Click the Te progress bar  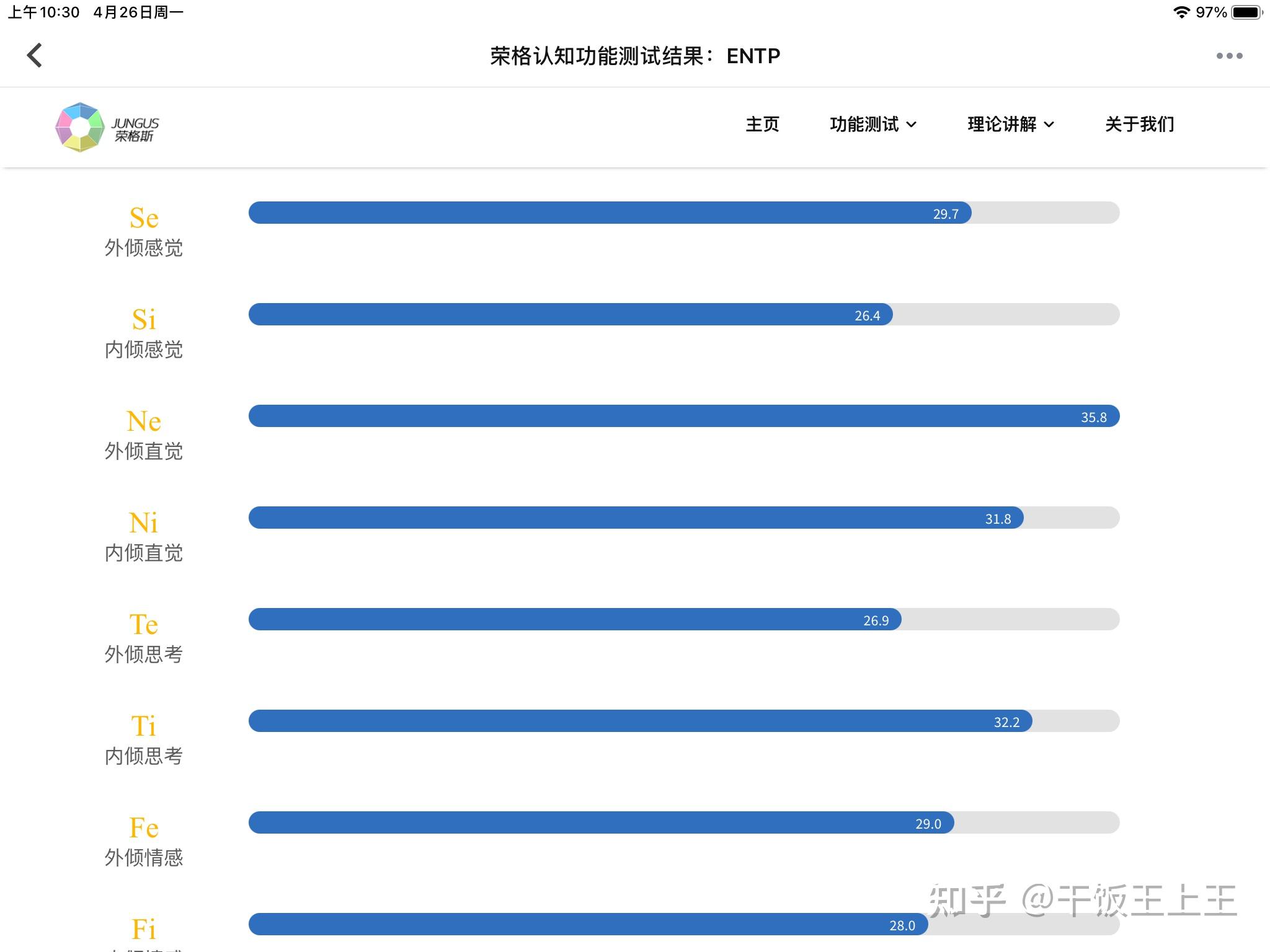click(x=684, y=619)
